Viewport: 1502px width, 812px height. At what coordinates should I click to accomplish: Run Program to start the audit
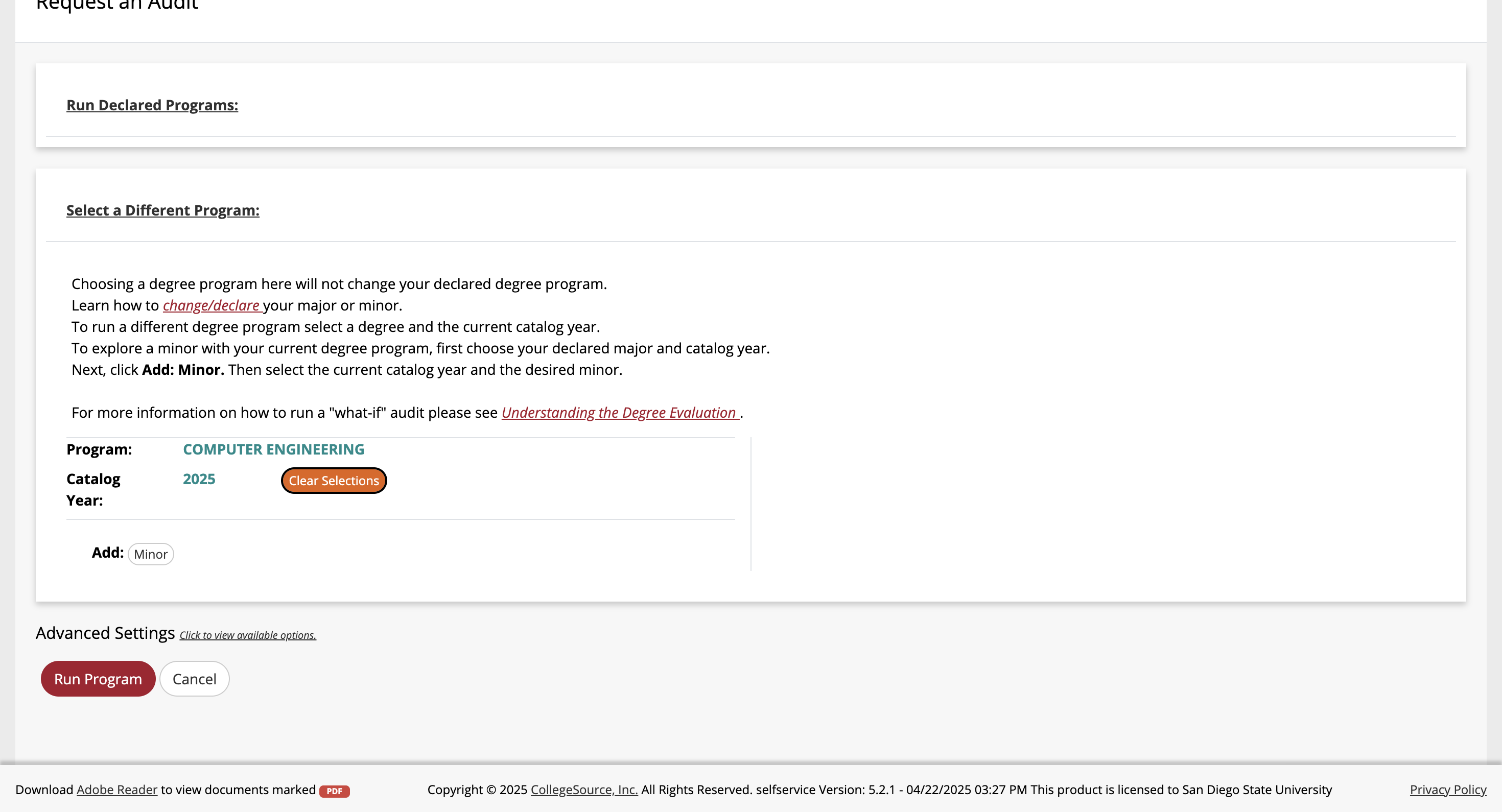(98, 679)
